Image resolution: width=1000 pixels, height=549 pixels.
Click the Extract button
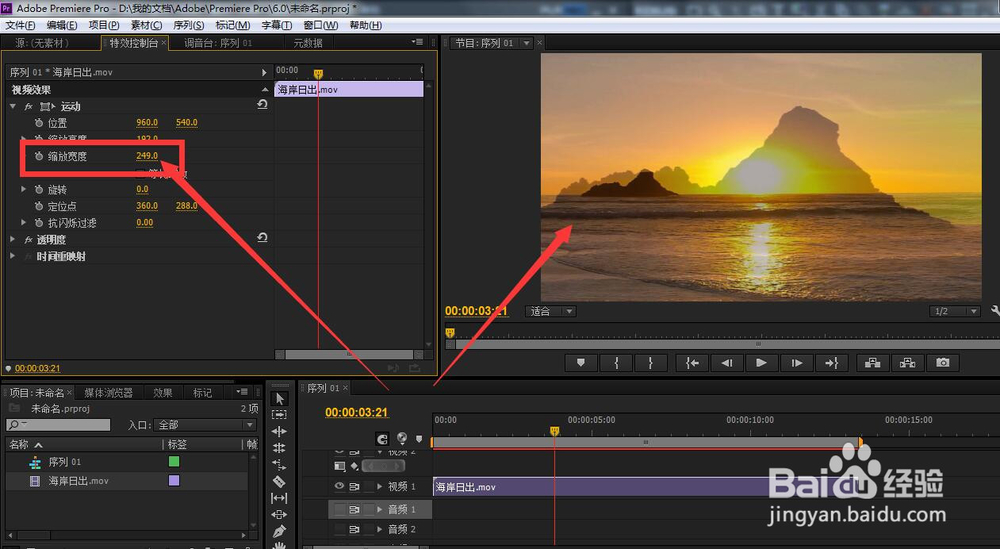(908, 363)
